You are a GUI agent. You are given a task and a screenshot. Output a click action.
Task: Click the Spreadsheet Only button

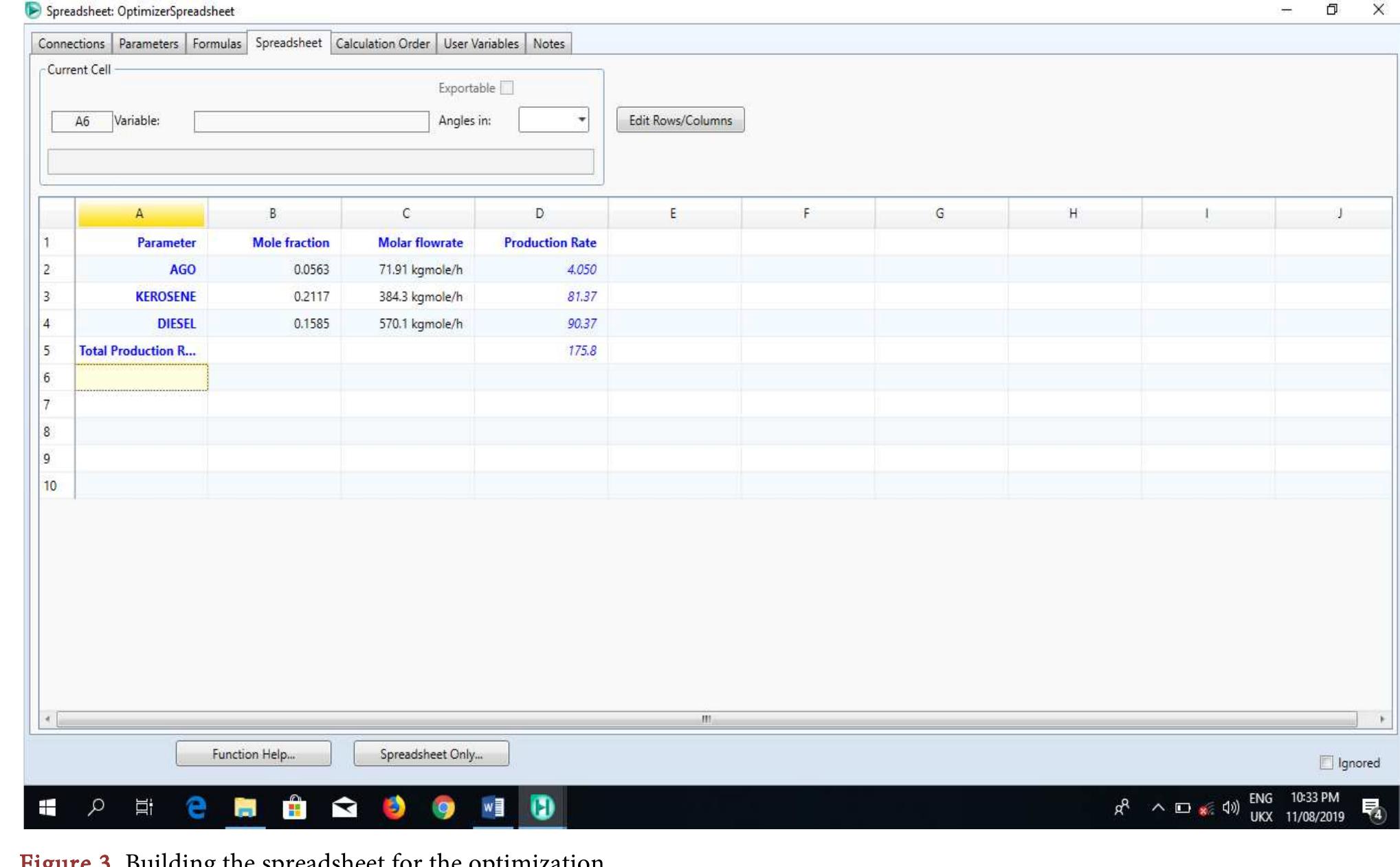click(x=432, y=754)
